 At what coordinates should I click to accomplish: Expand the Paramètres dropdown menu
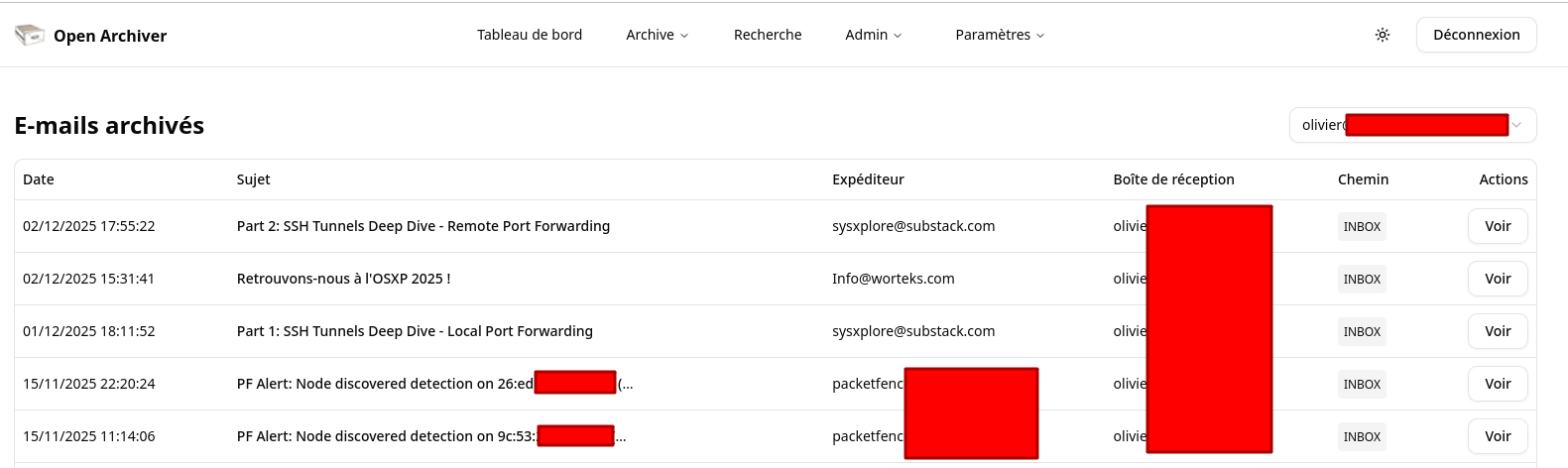1000,35
